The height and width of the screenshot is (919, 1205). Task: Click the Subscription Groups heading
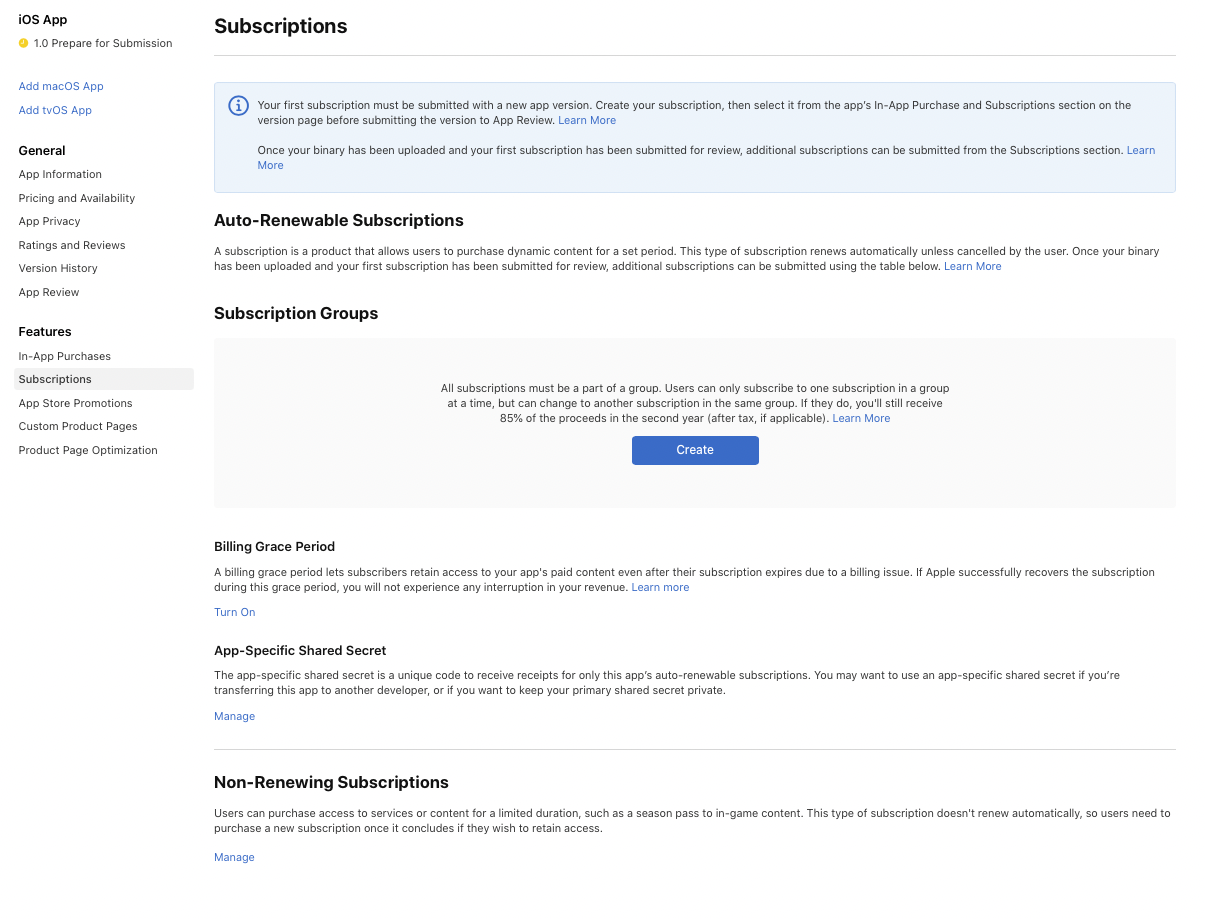coord(296,313)
